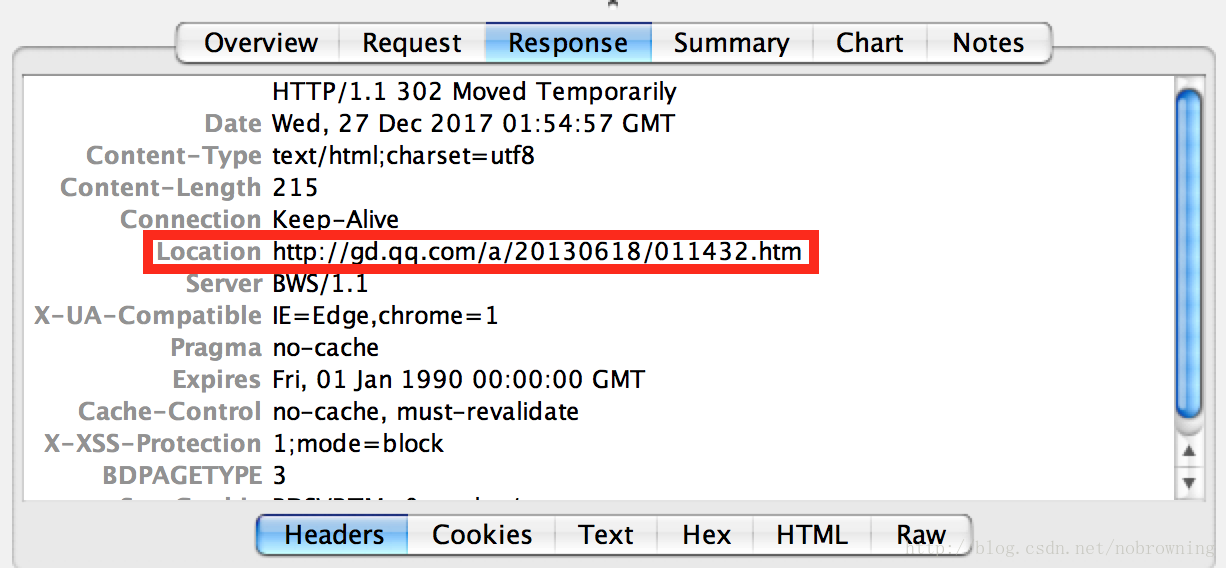This screenshot has height=568, width=1226.
Task: Open the Notes tab
Action: (988, 43)
